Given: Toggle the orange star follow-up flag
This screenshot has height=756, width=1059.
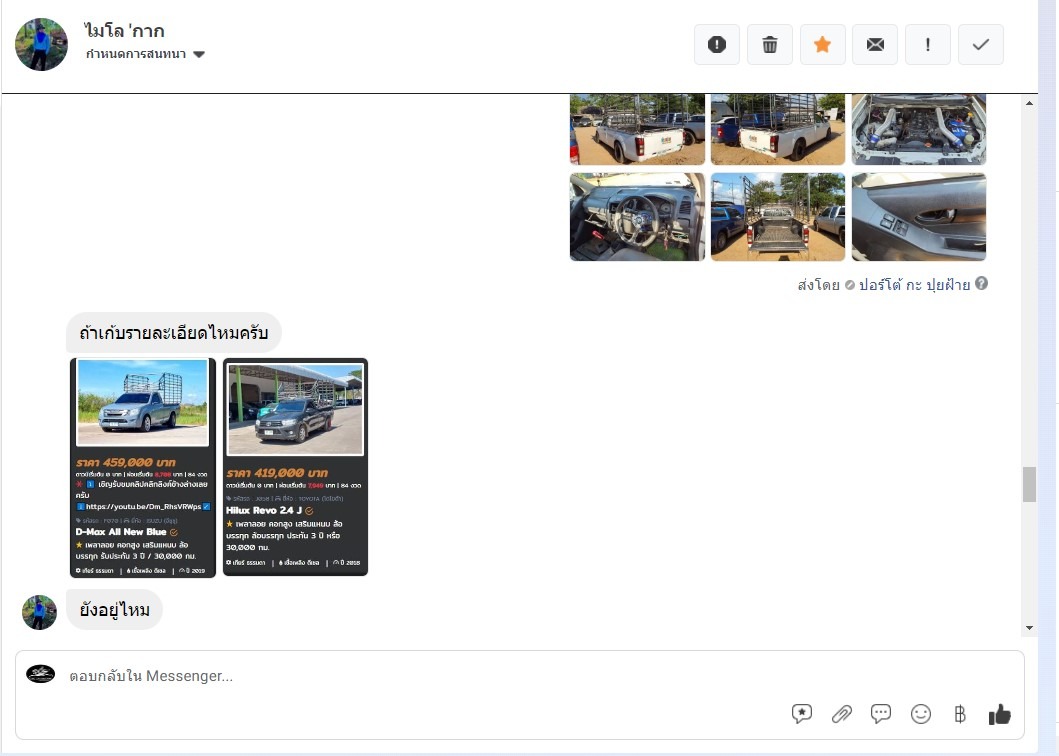Looking at the screenshot, I should [822, 45].
